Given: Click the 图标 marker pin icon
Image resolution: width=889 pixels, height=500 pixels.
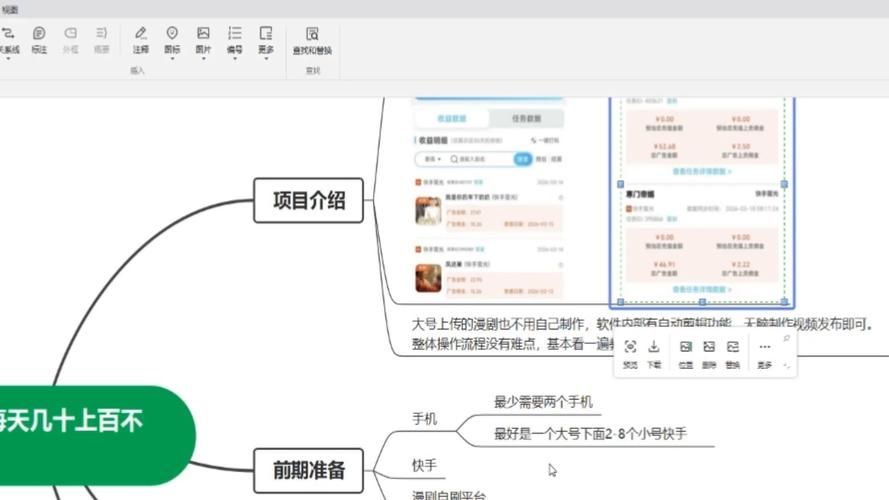Looking at the screenshot, I should (172, 33).
